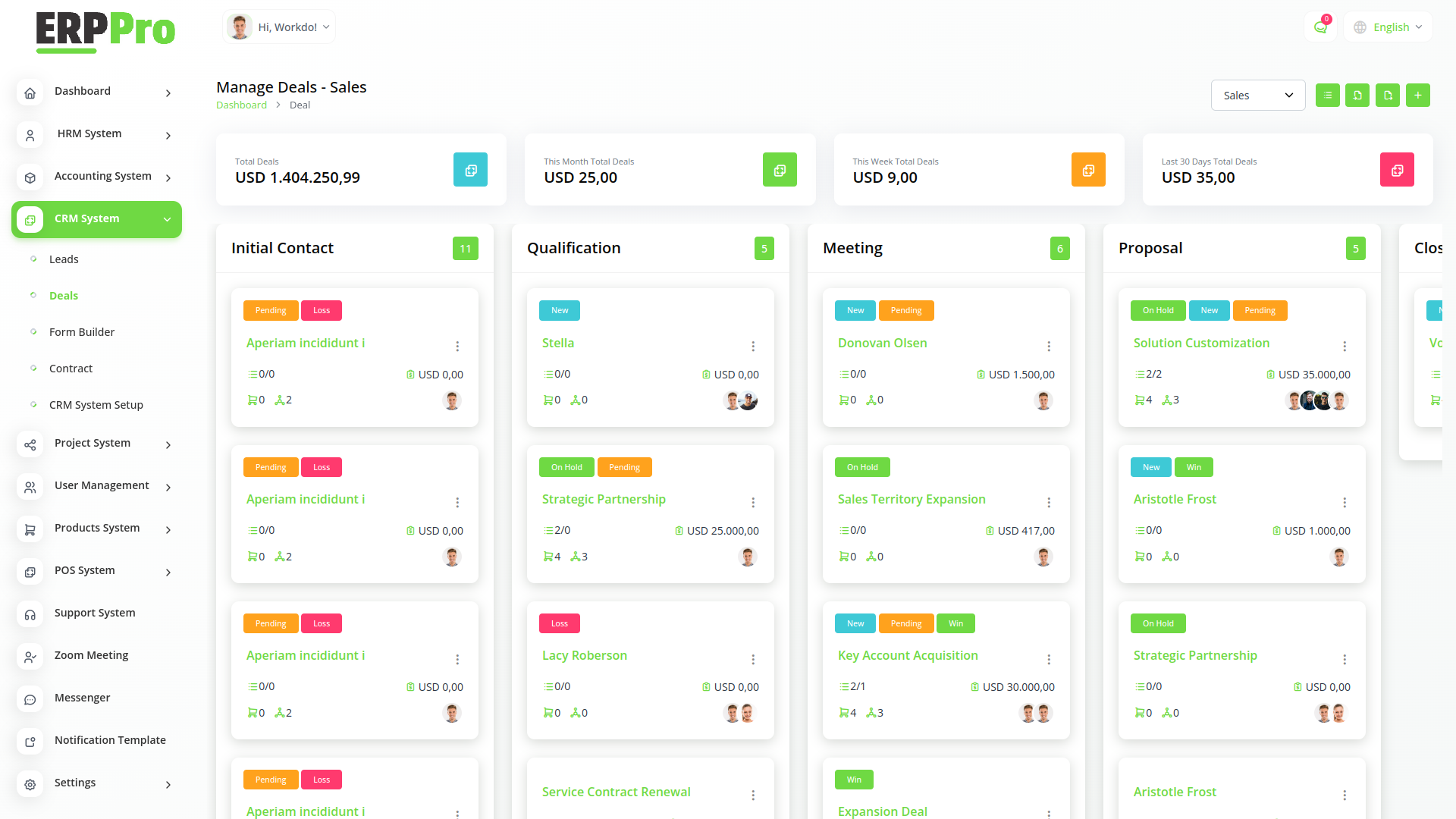Open Products System menu item
The height and width of the screenshot is (819, 1456).
tap(97, 529)
